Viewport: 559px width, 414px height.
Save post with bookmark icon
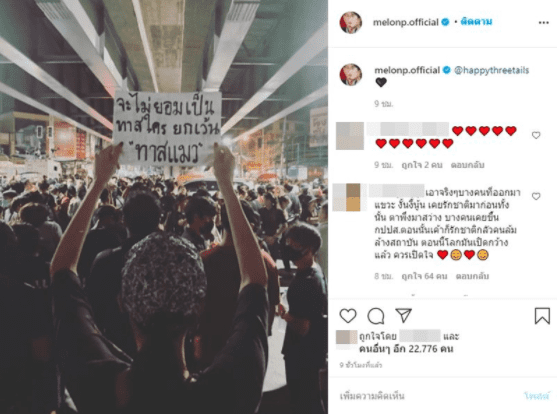point(542,316)
